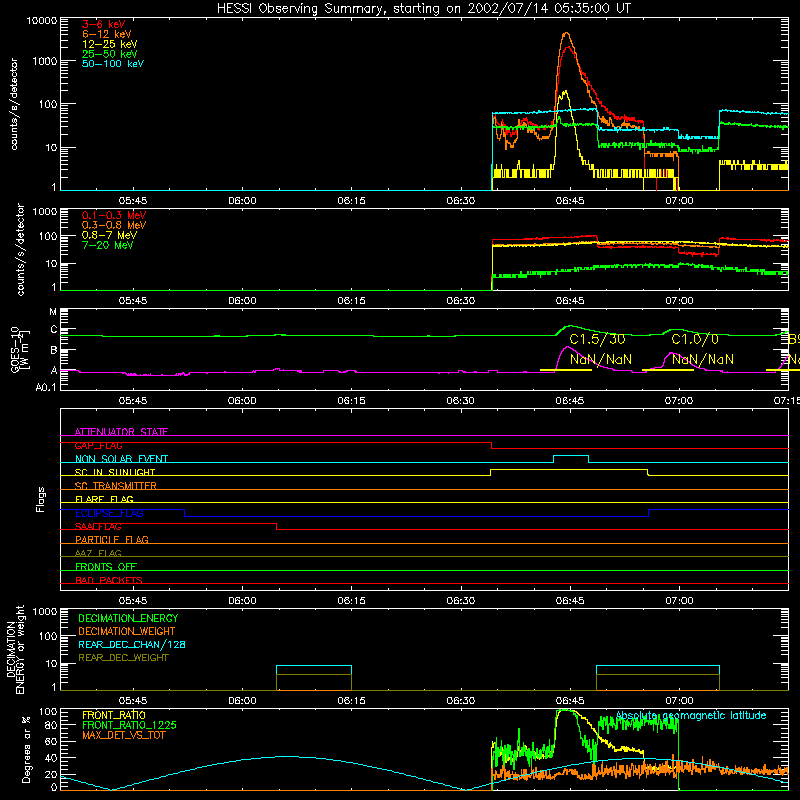Select the 6-12 keV legend label
This screenshot has height=800, width=800.
pos(107,34)
